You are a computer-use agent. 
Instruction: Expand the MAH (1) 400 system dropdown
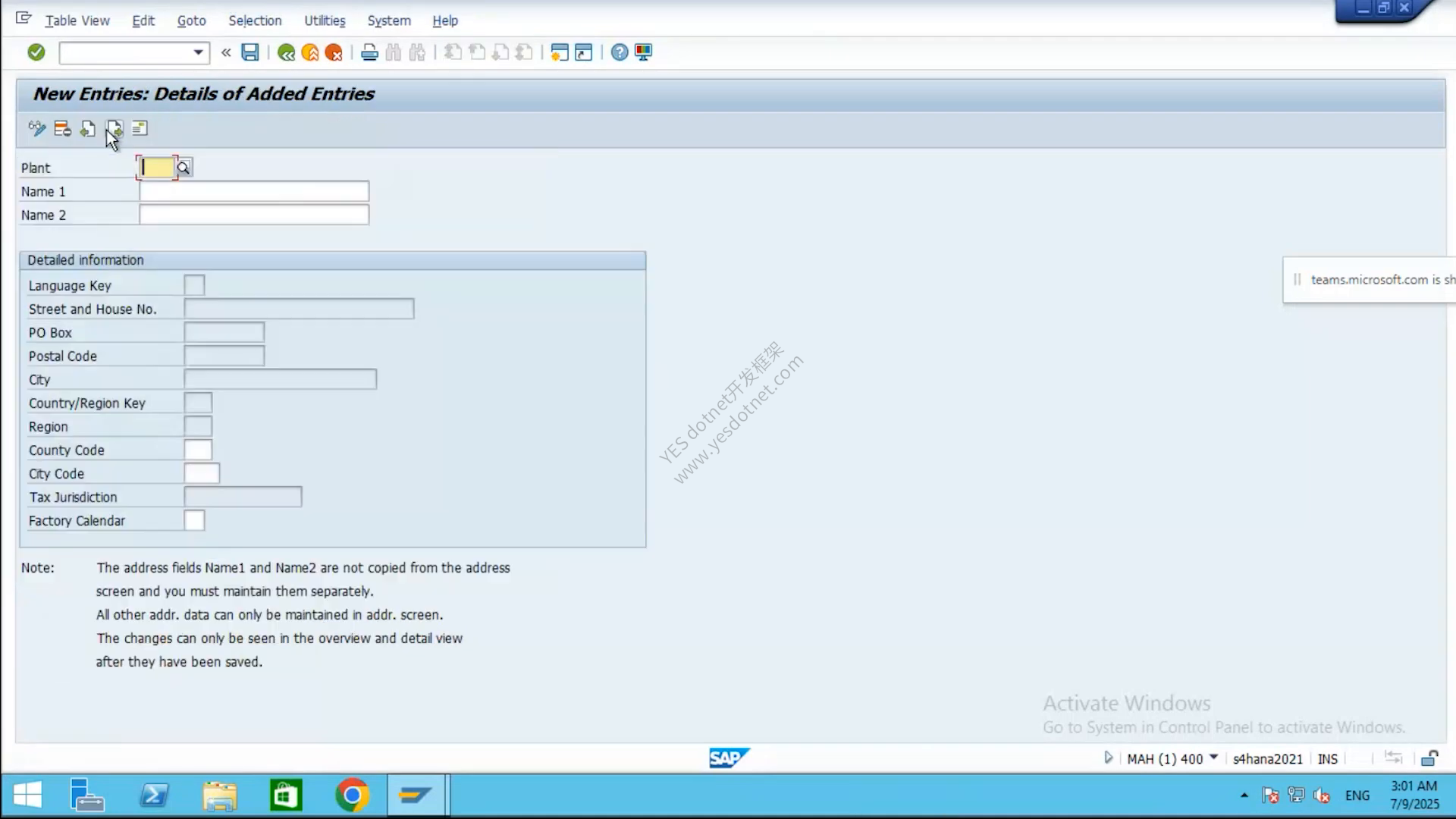click(x=1213, y=758)
